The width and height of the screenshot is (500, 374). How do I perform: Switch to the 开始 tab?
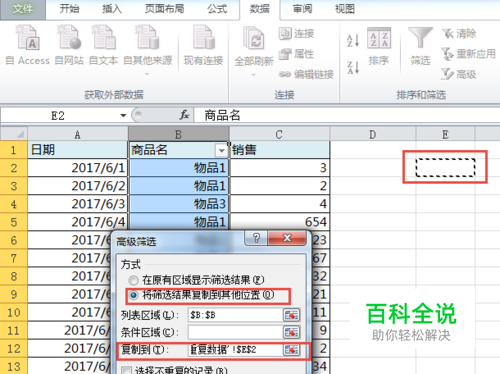(x=69, y=9)
